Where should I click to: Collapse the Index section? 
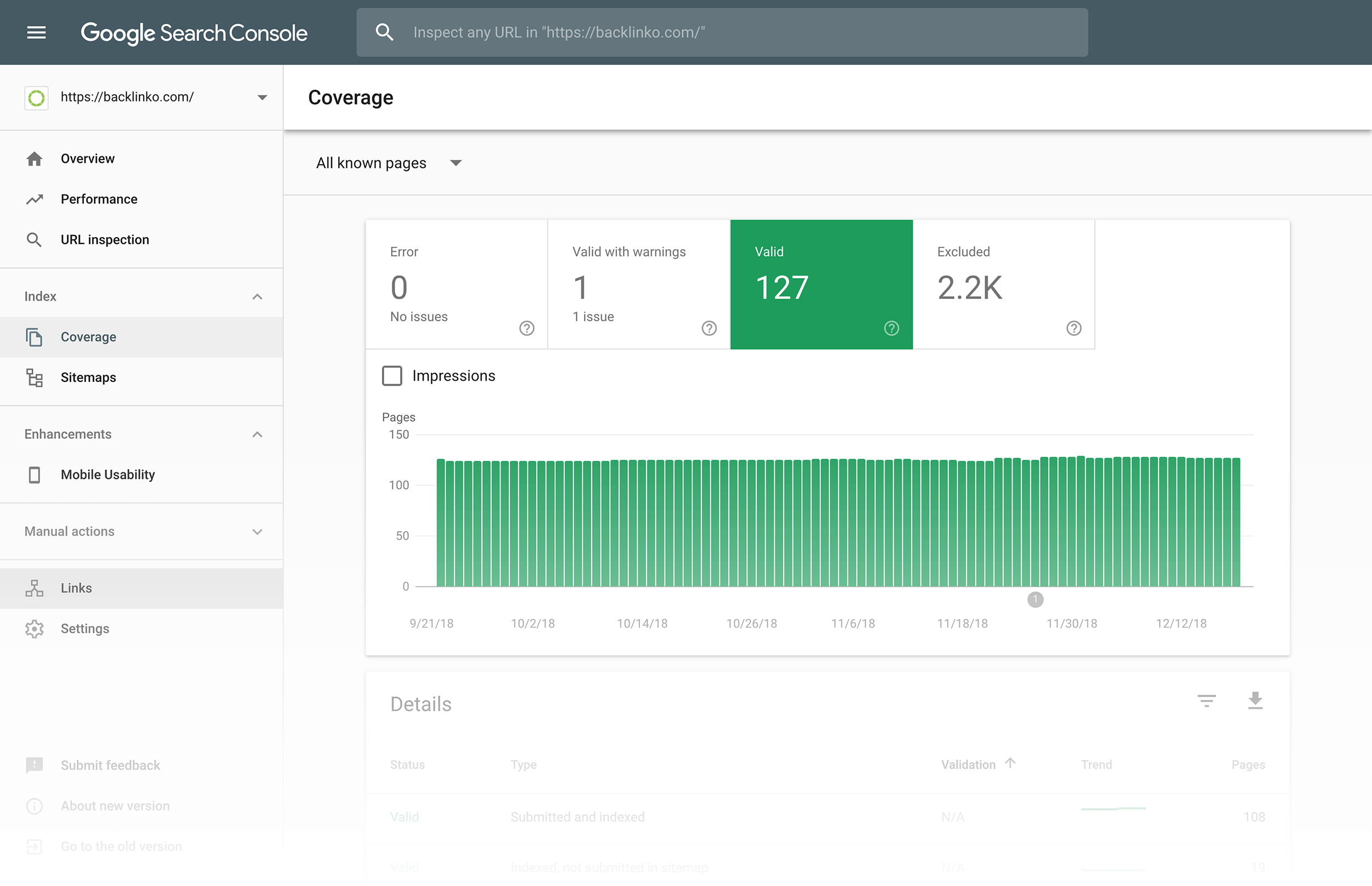(257, 297)
